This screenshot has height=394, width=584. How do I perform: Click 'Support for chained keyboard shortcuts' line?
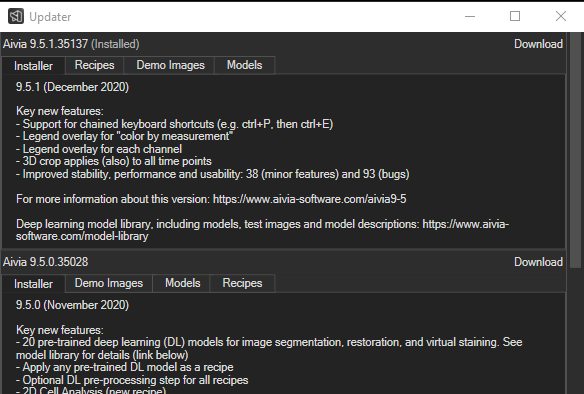(175, 124)
